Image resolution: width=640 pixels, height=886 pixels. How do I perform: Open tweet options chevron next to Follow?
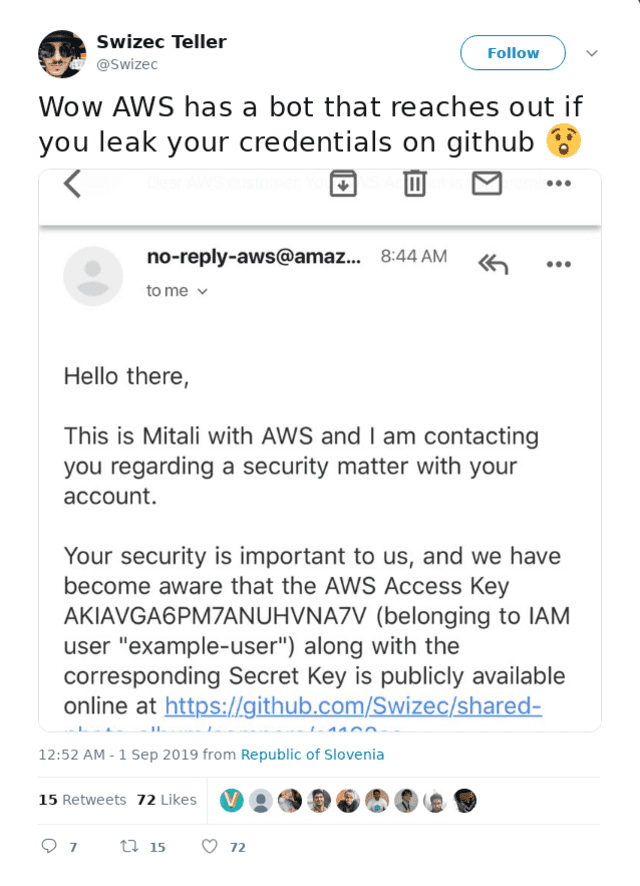(x=591, y=53)
